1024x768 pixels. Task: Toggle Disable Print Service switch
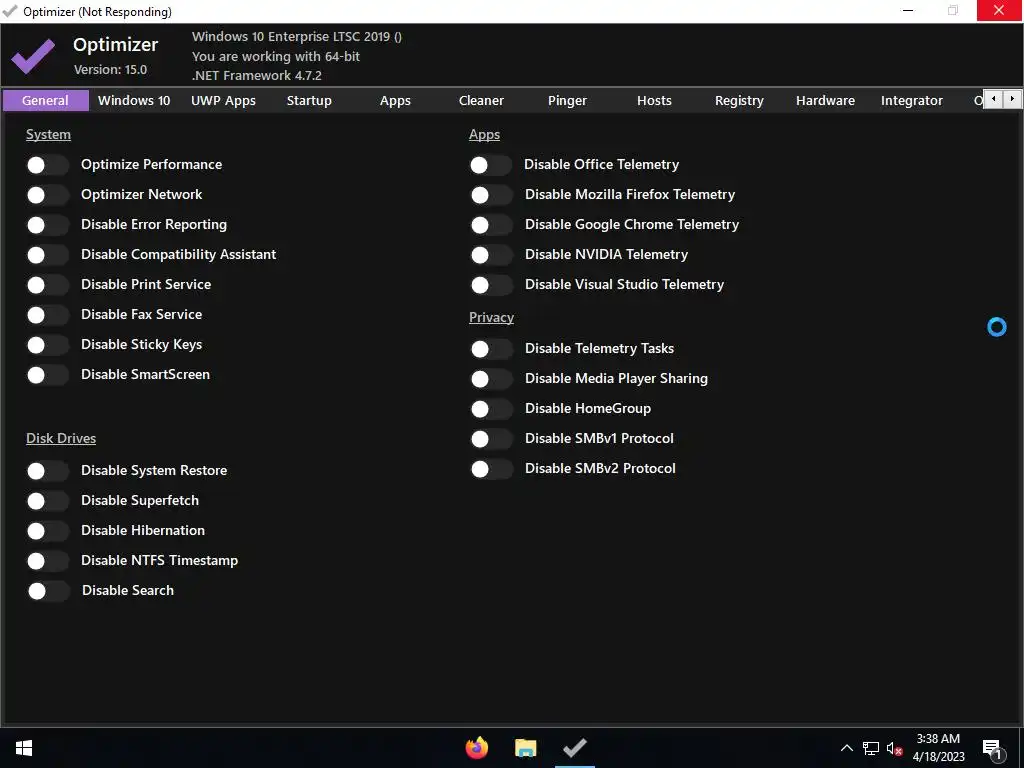coord(47,285)
